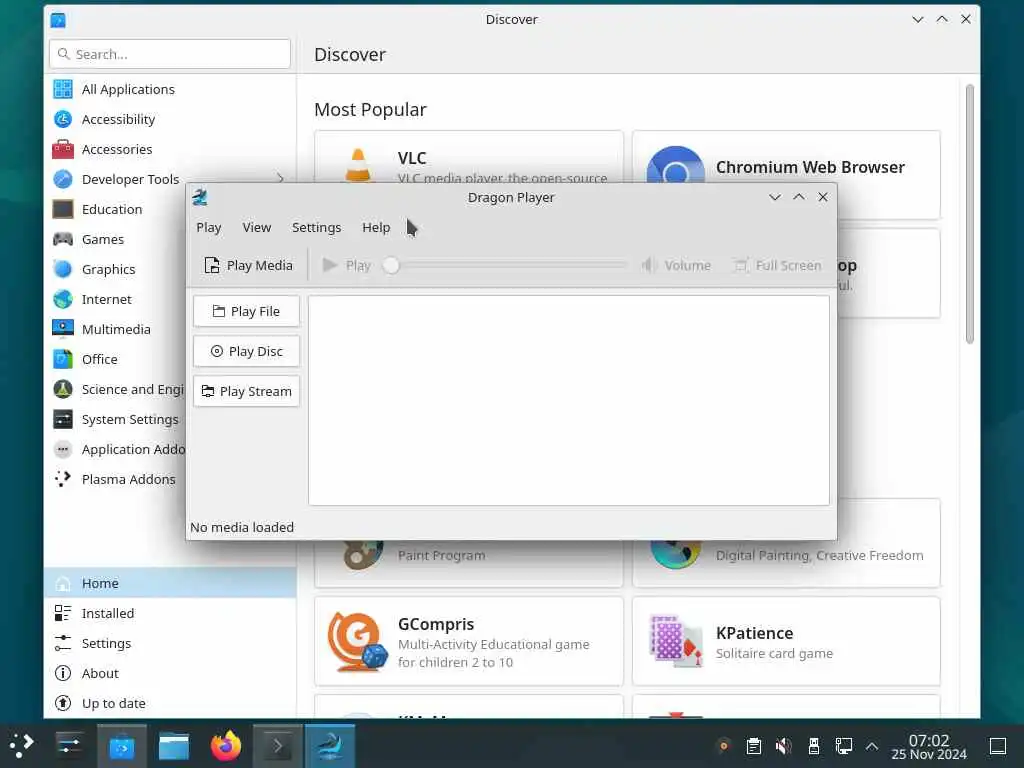Open the VLC app card in Discover

(468, 157)
